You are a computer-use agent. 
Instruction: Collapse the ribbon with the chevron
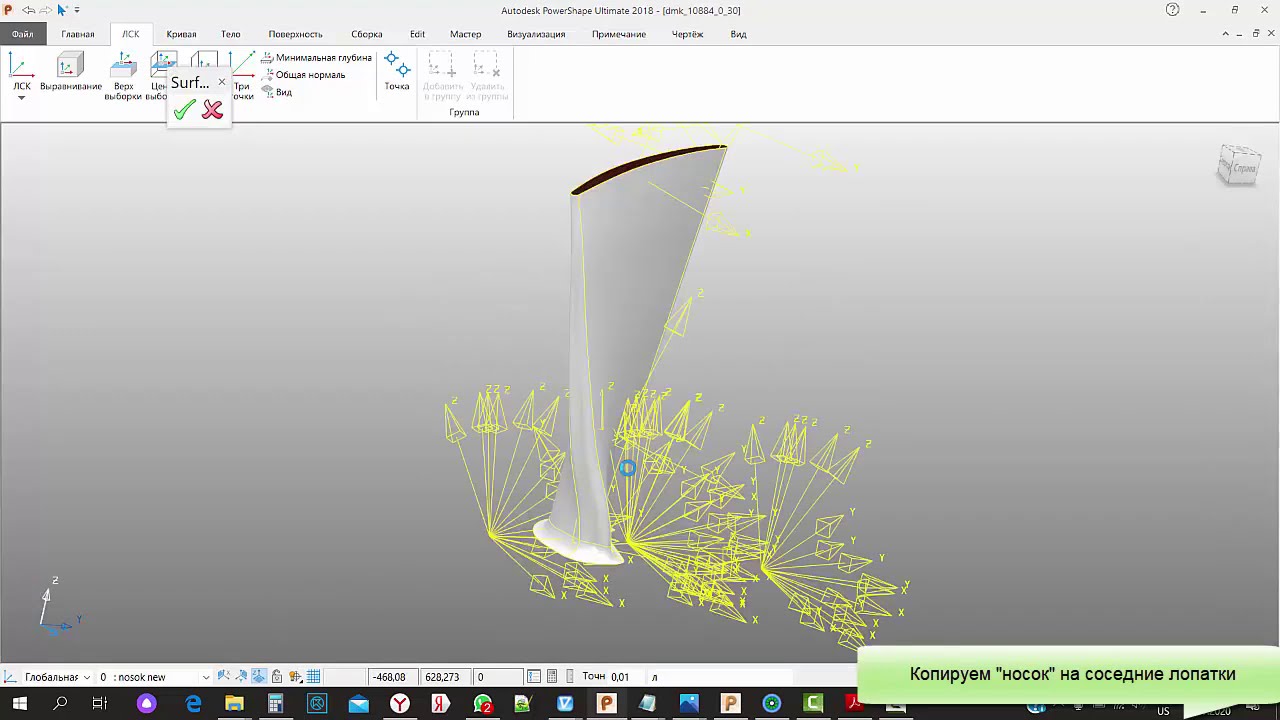[x=1225, y=34]
